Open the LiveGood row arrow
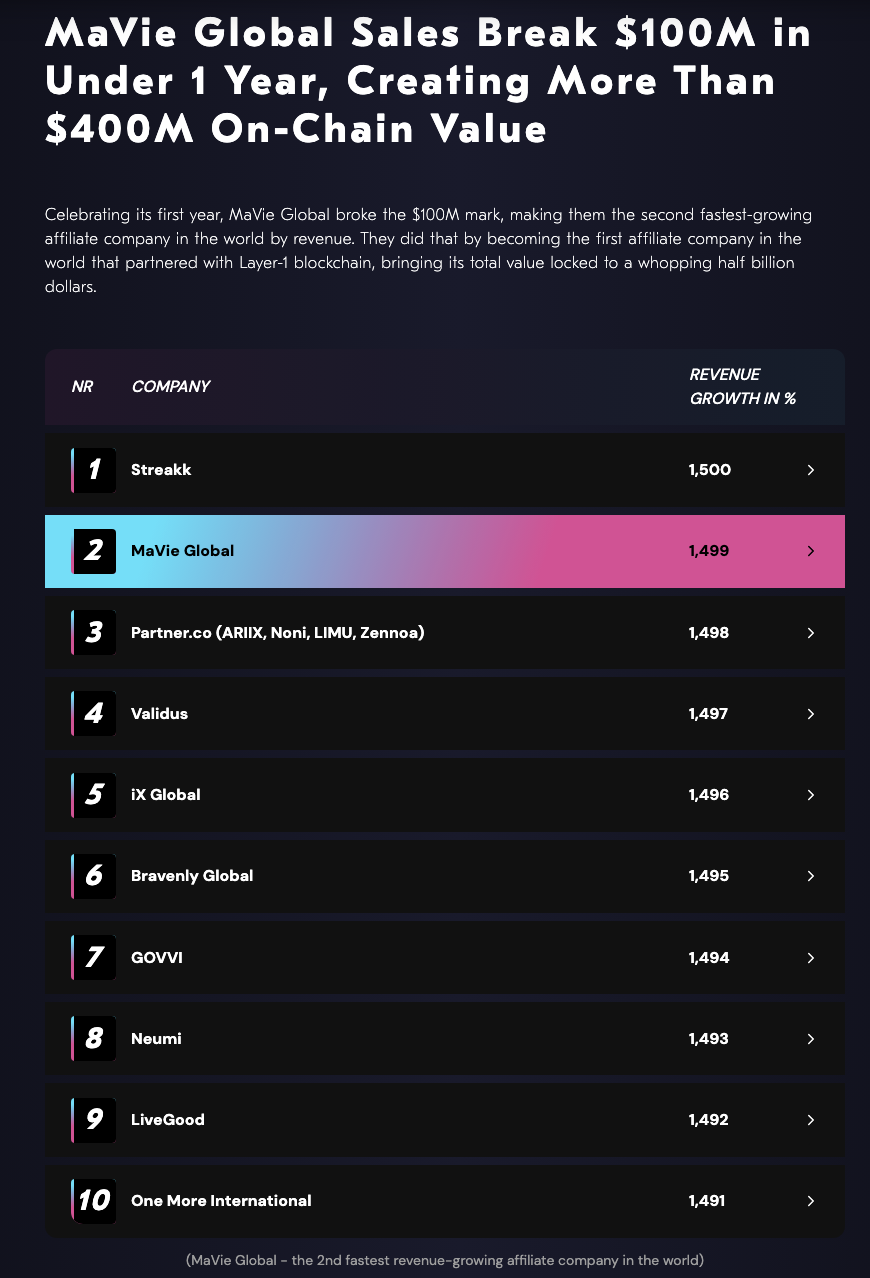Viewport: 870px width, 1278px height. [x=811, y=1120]
